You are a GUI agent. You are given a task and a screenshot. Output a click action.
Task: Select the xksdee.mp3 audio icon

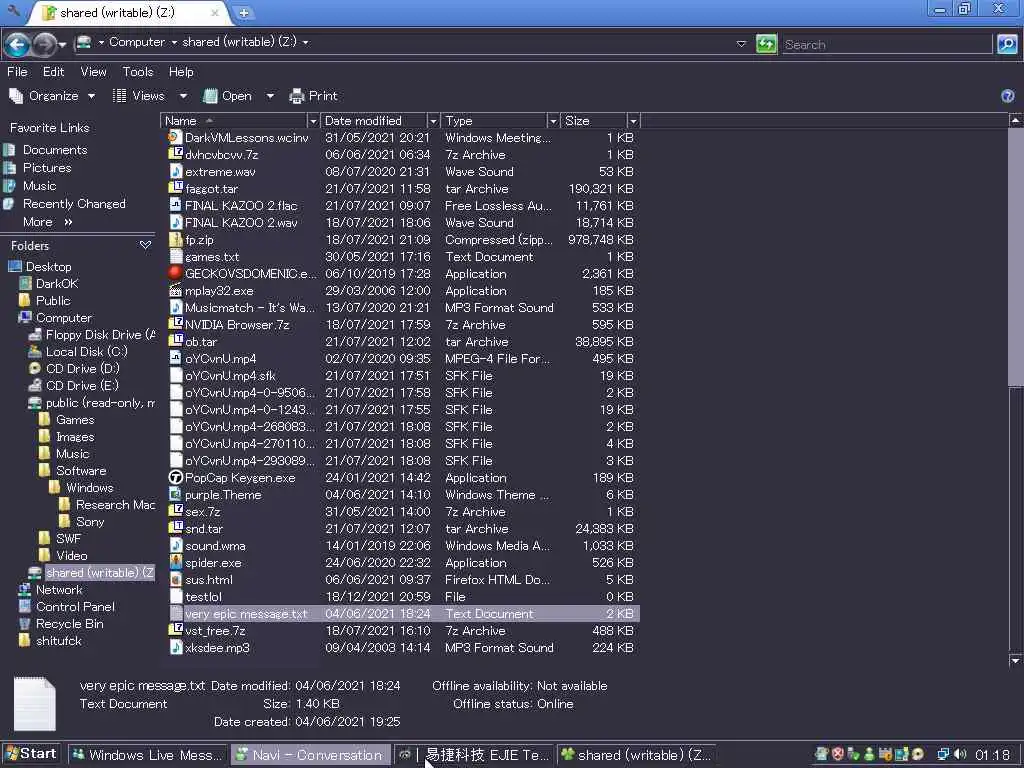[175, 647]
